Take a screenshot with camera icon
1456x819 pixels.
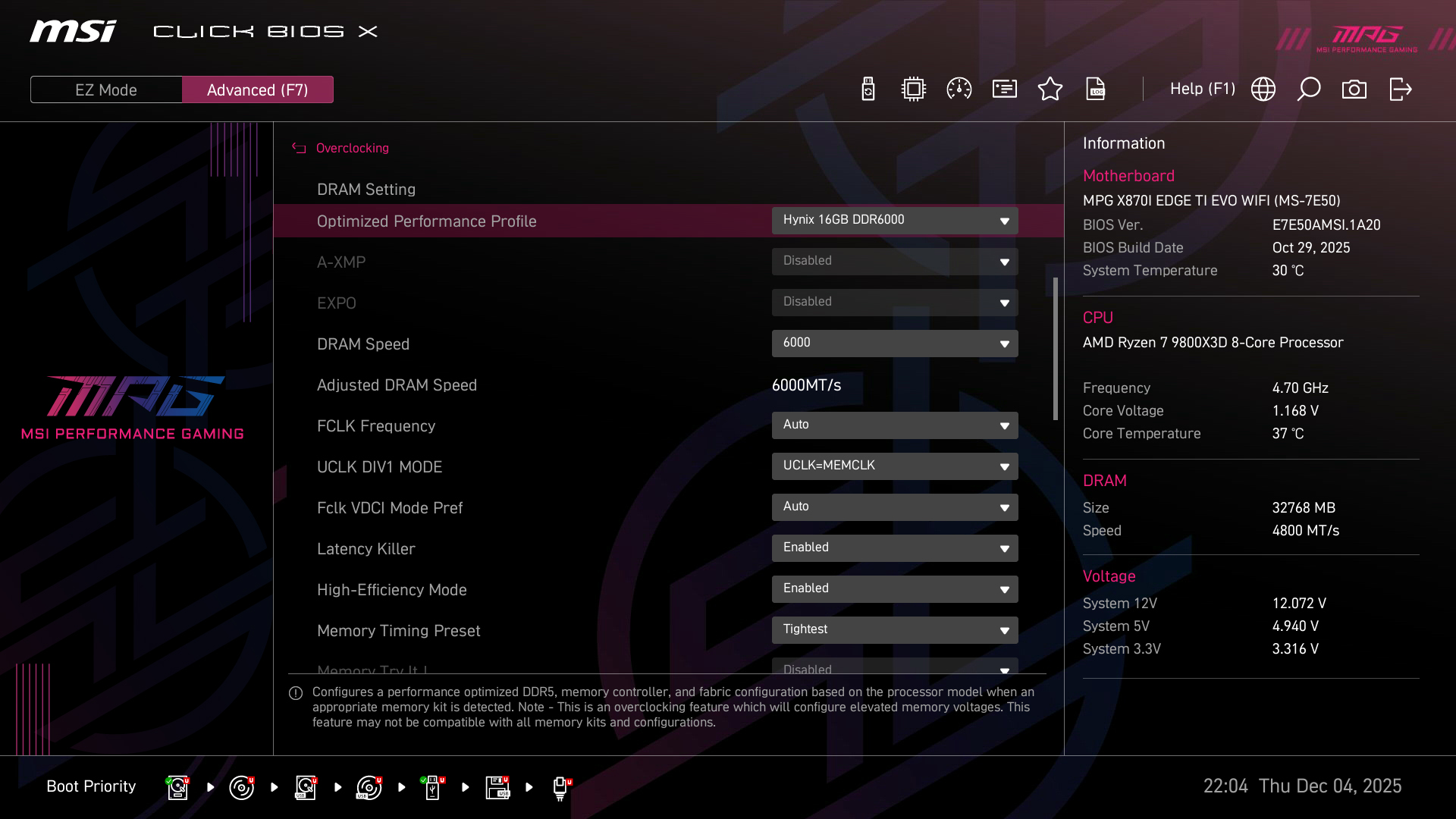pyautogui.click(x=1354, y=89)
